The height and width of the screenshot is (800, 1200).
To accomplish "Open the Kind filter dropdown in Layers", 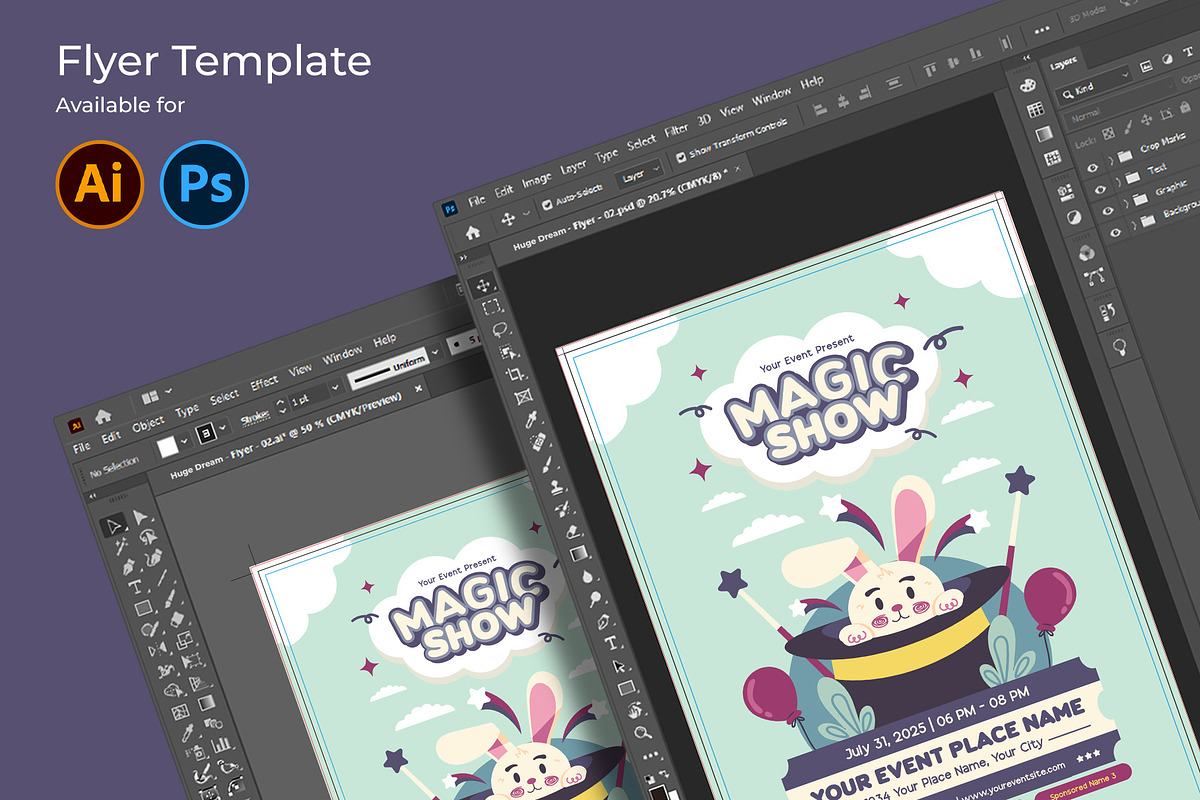I will coord(1096,84).
